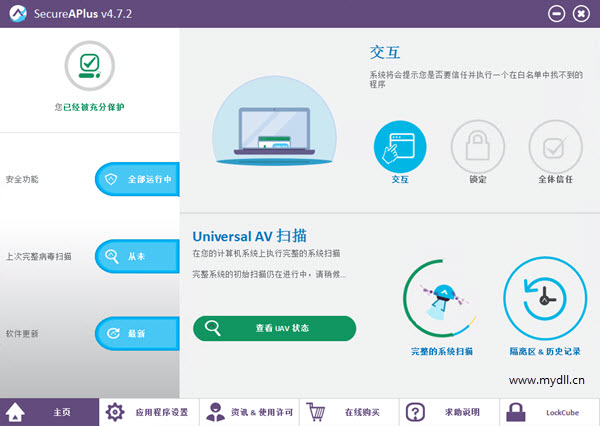This screenshot has height=426, width=600.
Task: Click the Universal AV 扫描 heading
Action: [249, 236]
